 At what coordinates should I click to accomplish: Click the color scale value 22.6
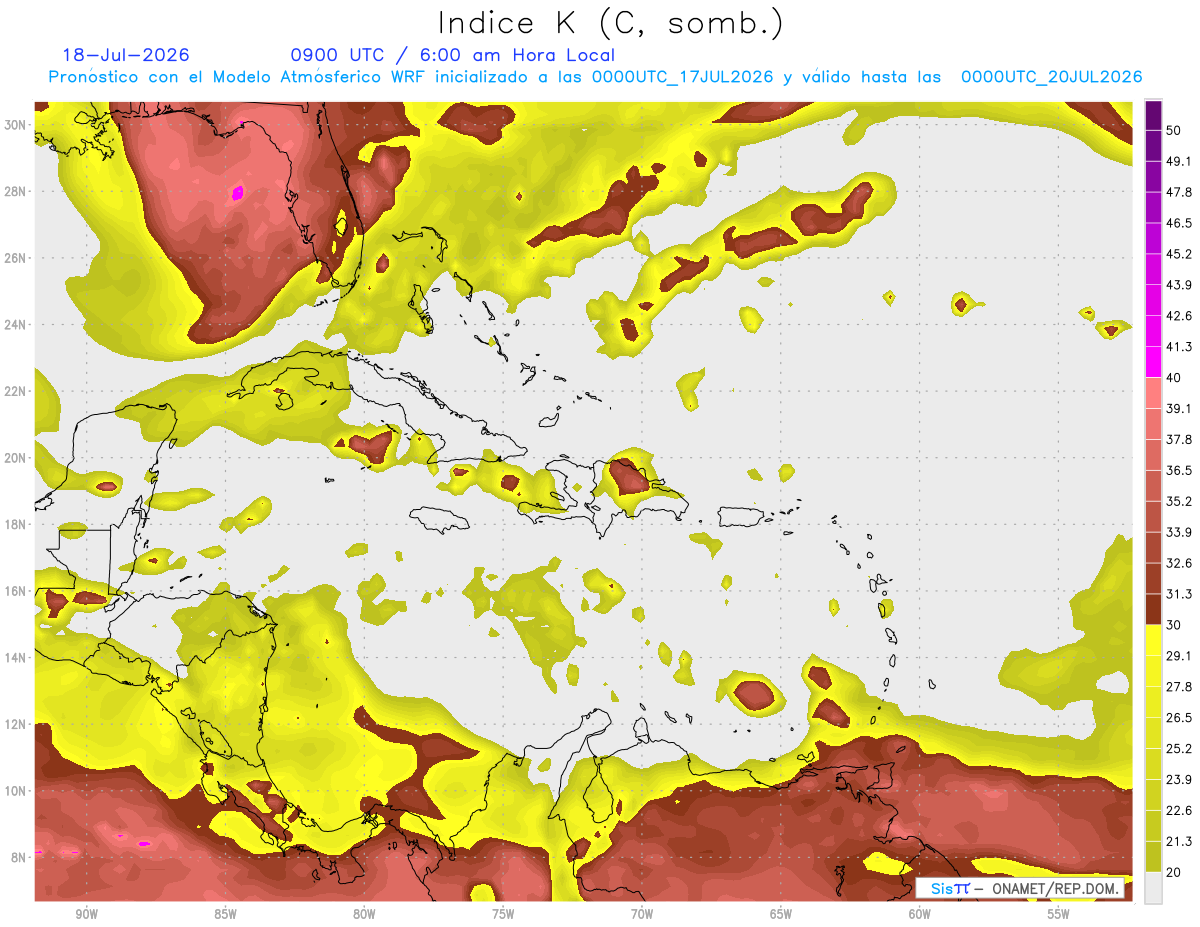point(1179,810)
